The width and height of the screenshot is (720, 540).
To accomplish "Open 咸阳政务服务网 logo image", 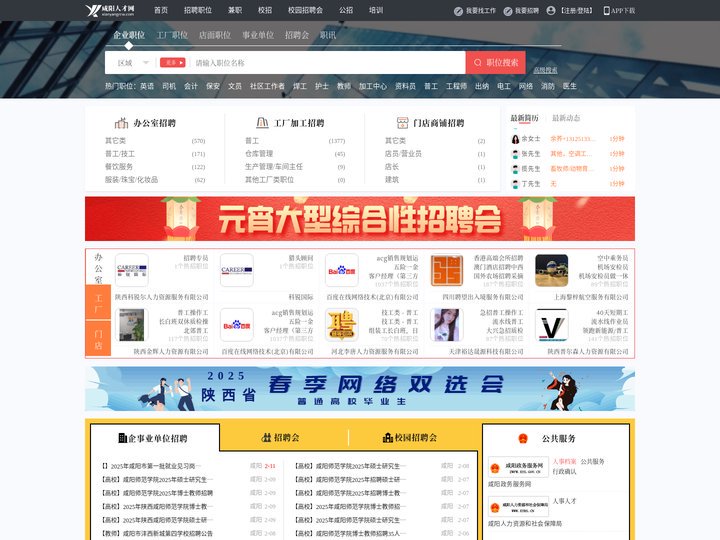I will [x=518, y=467].
